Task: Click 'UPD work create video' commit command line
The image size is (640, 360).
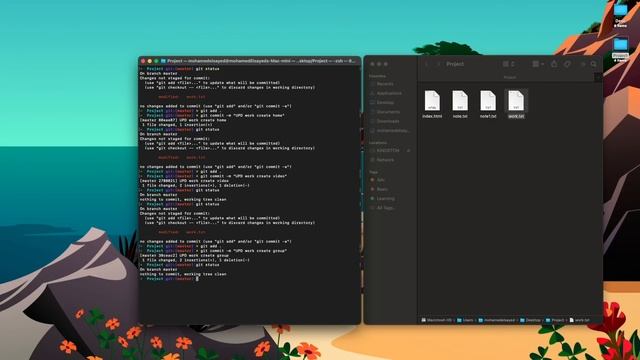Action: pos(213,176)
